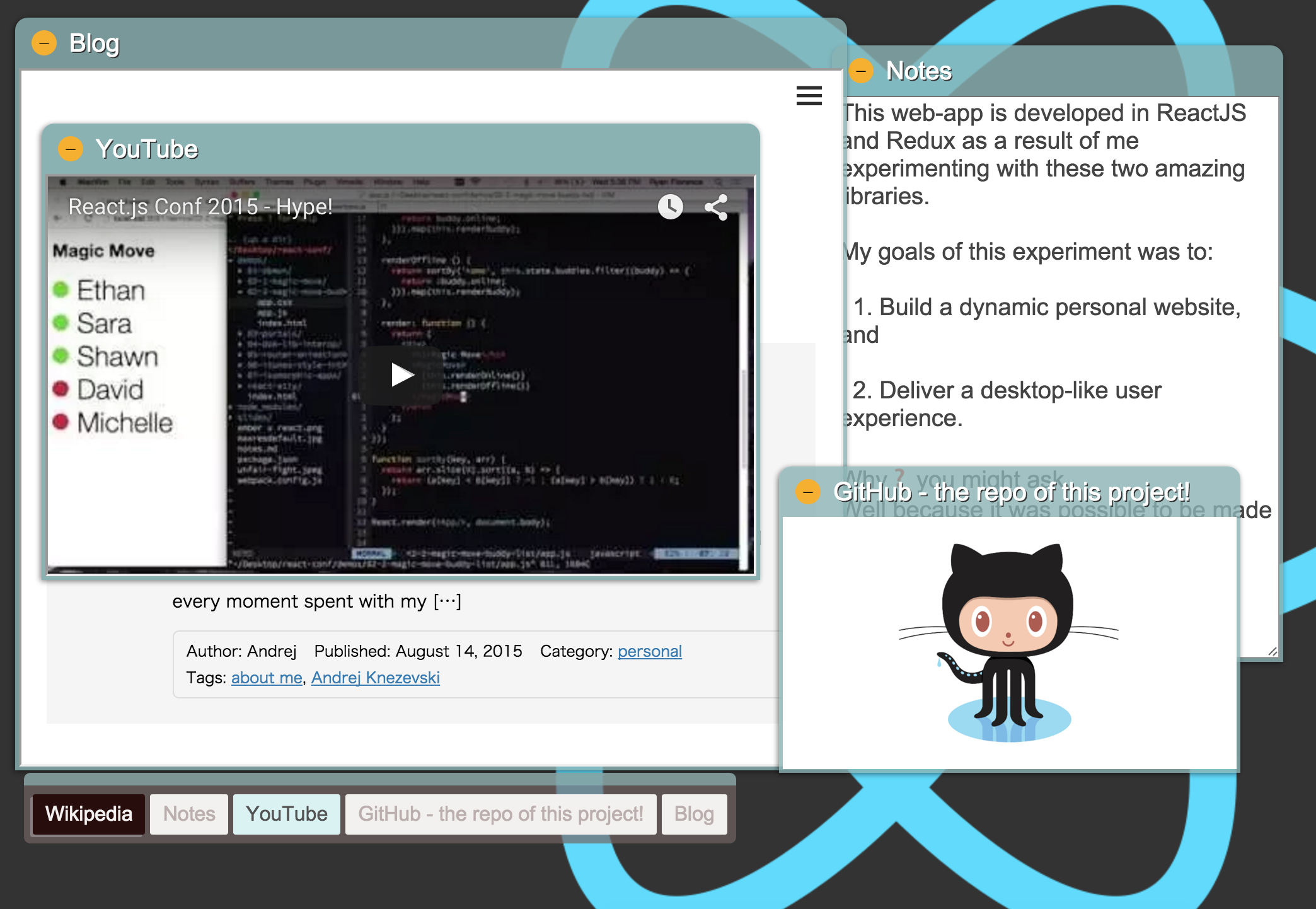Image resolution: width=1316 pixels, height=909 pixels.
Task: Open the 'personal' category link
Action: coord(650,651)
